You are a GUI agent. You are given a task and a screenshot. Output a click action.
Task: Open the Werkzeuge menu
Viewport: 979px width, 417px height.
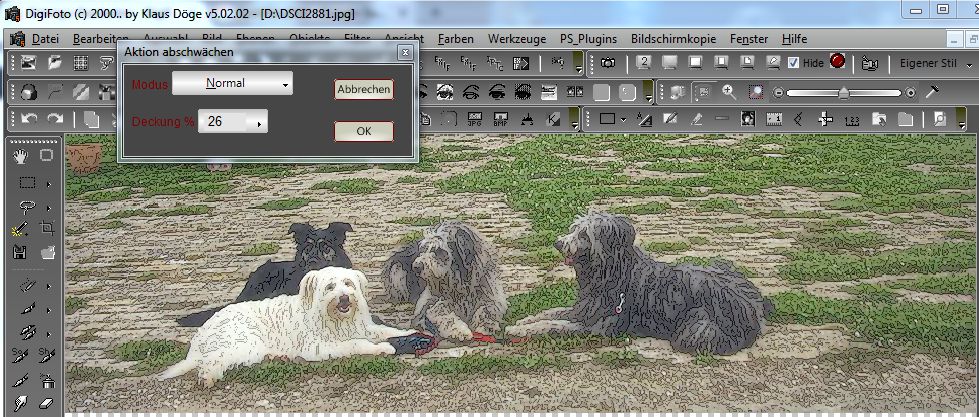click(517, 39)
